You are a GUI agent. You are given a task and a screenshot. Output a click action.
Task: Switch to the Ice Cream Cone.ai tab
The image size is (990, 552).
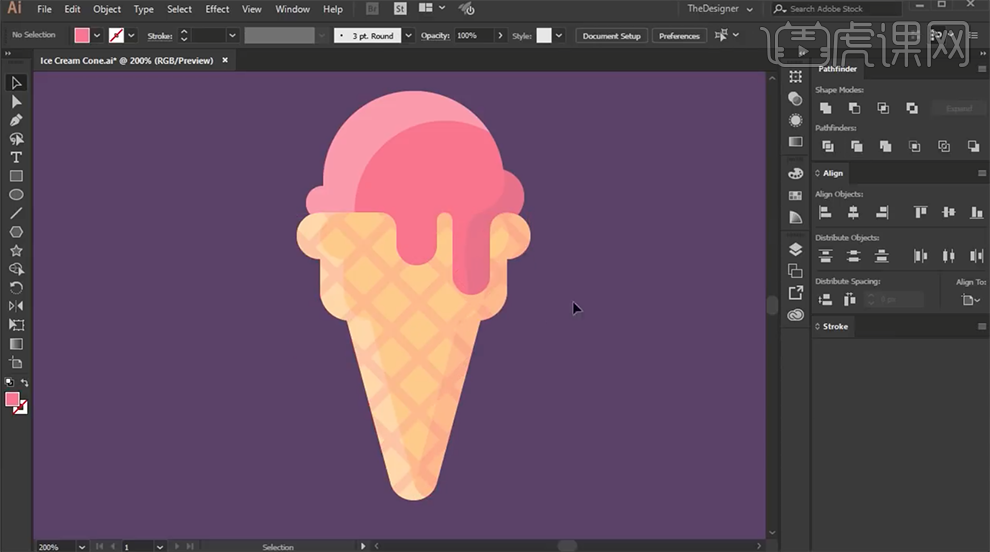126,60
